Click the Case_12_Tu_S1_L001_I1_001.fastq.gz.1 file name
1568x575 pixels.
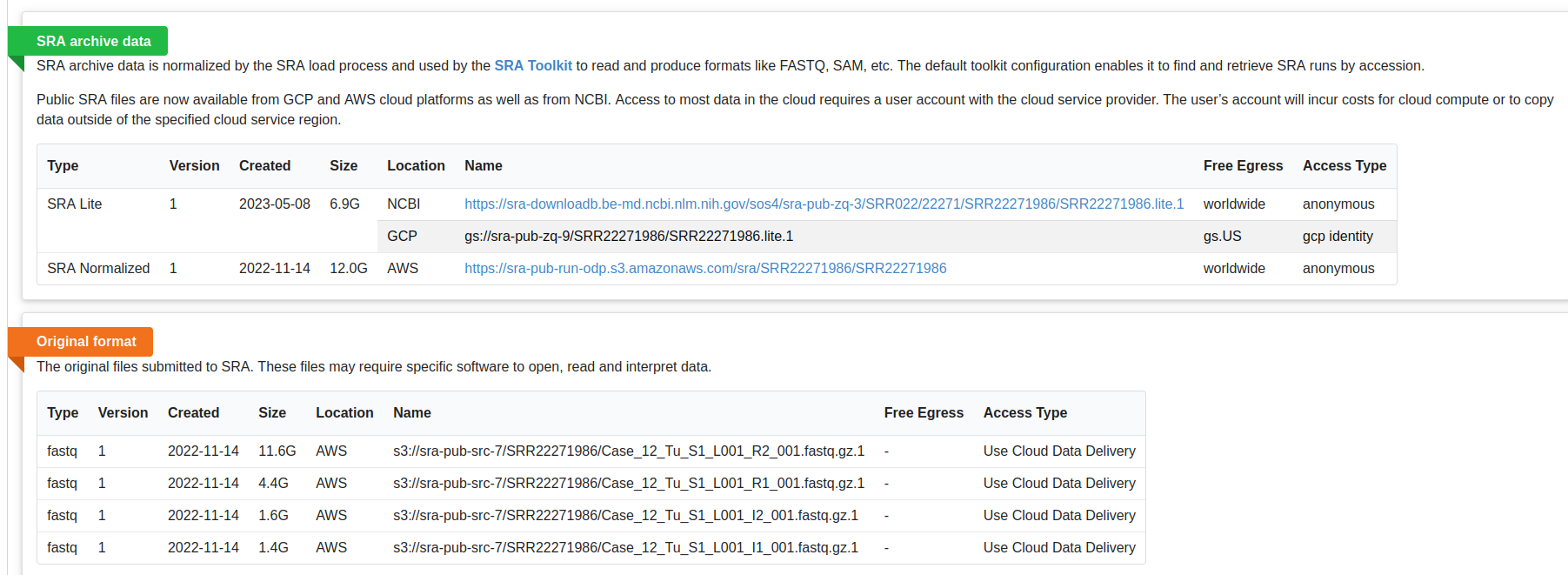click(x=625, y=548)
